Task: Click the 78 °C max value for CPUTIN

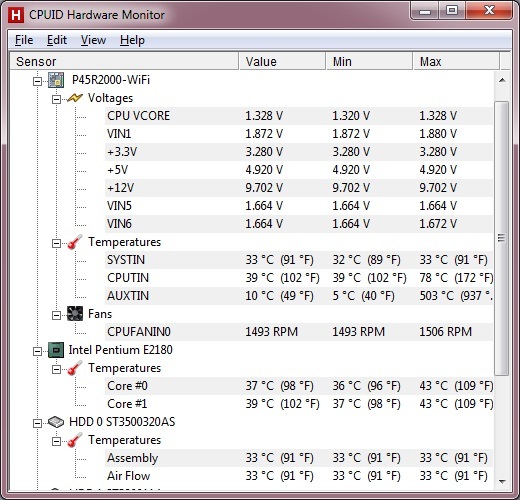Action: click(x=456, y=278)
